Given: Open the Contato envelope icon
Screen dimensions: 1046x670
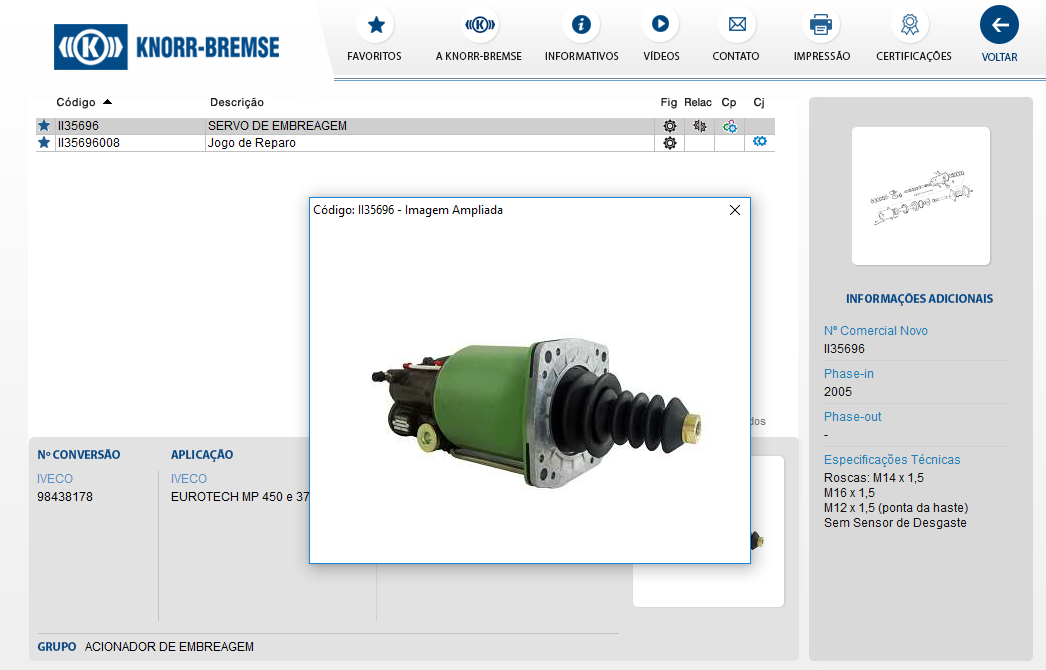Looking at the screenshot, I should [x=736, y=25].
